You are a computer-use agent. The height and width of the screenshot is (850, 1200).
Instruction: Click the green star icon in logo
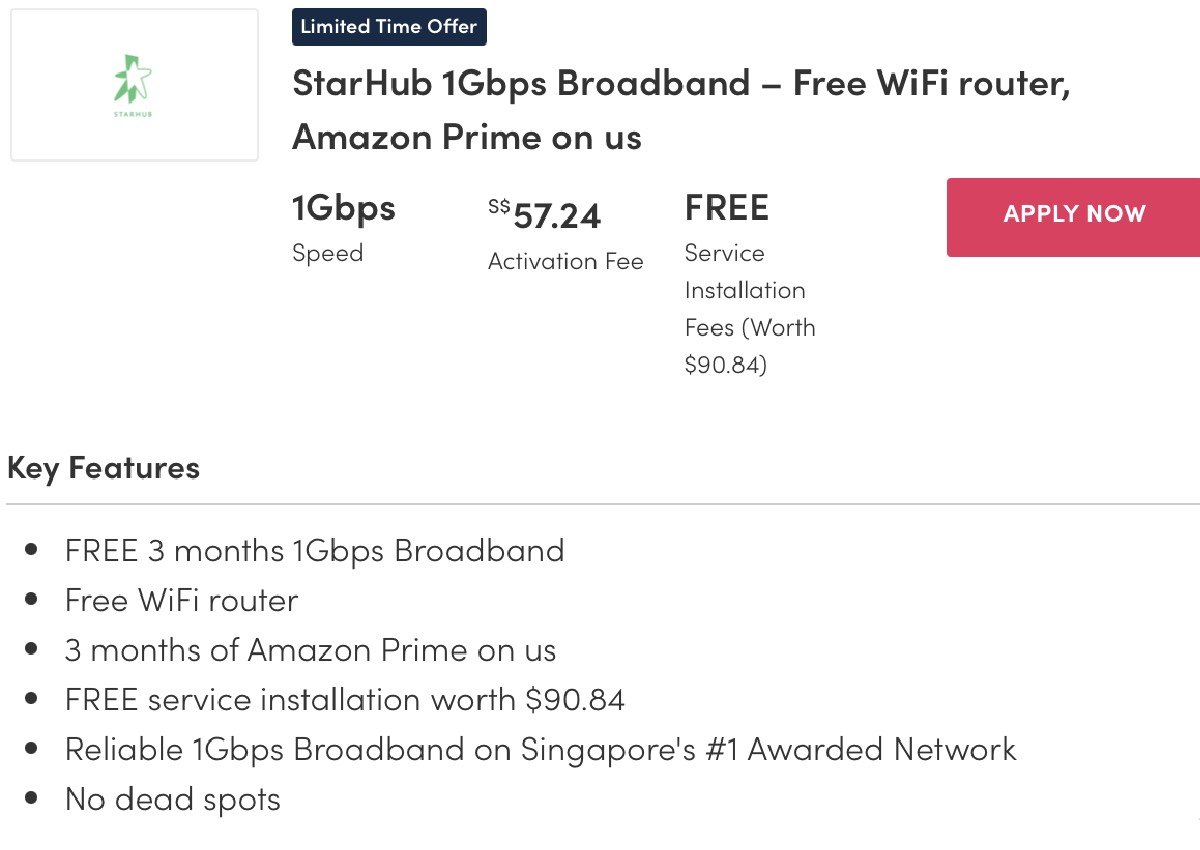click(133, 78)
